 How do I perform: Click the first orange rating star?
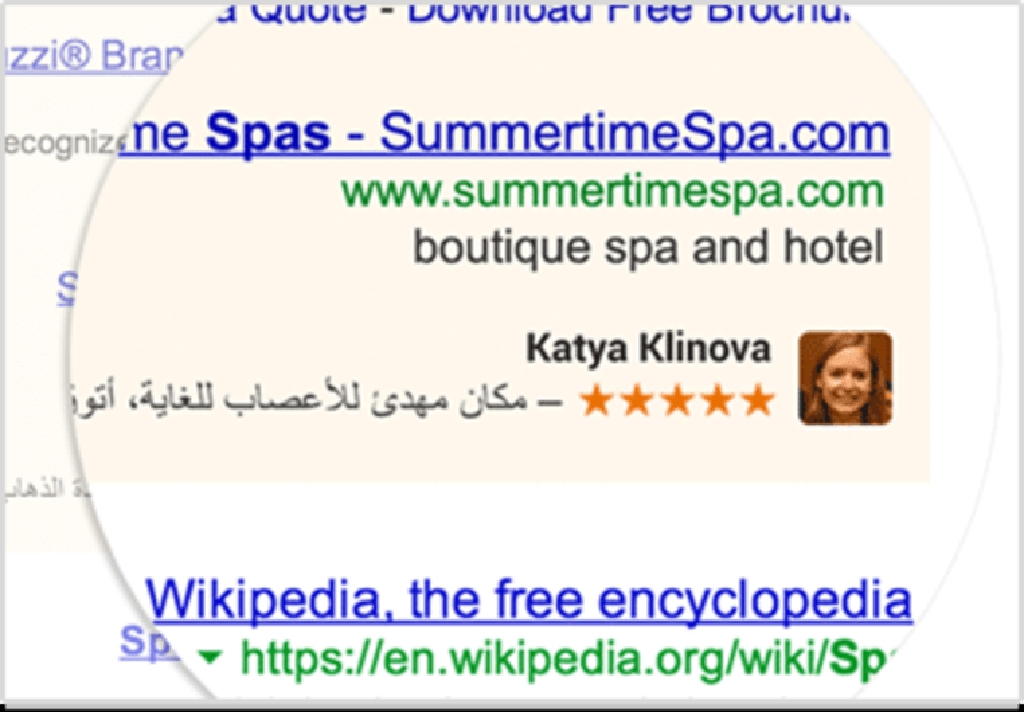[596, 400]
